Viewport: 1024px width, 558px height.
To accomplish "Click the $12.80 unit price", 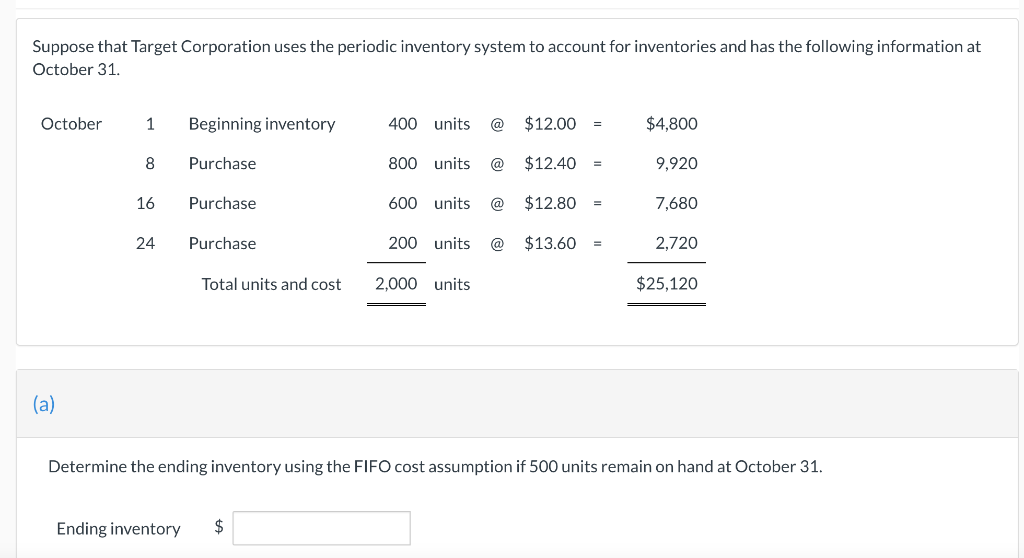I will (x=550, y=203).
